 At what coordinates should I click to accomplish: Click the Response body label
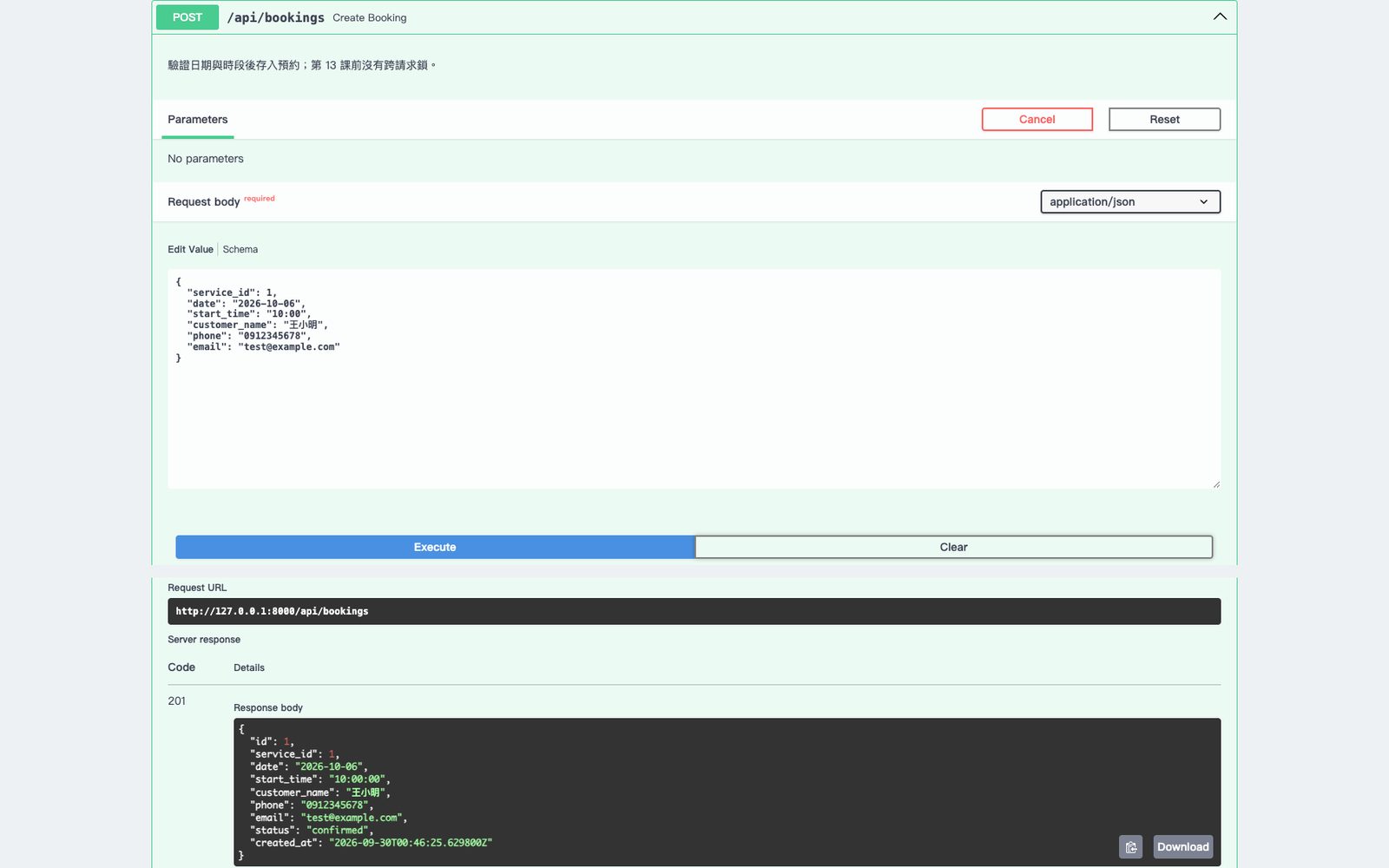tap(268, 707)
